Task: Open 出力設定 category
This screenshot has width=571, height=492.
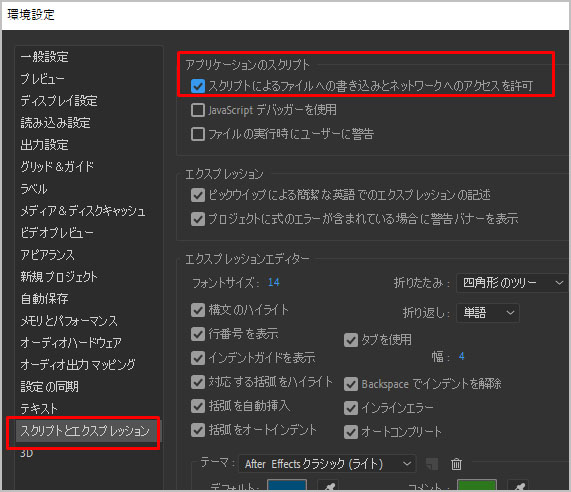Action: click(x=44, y=145)
